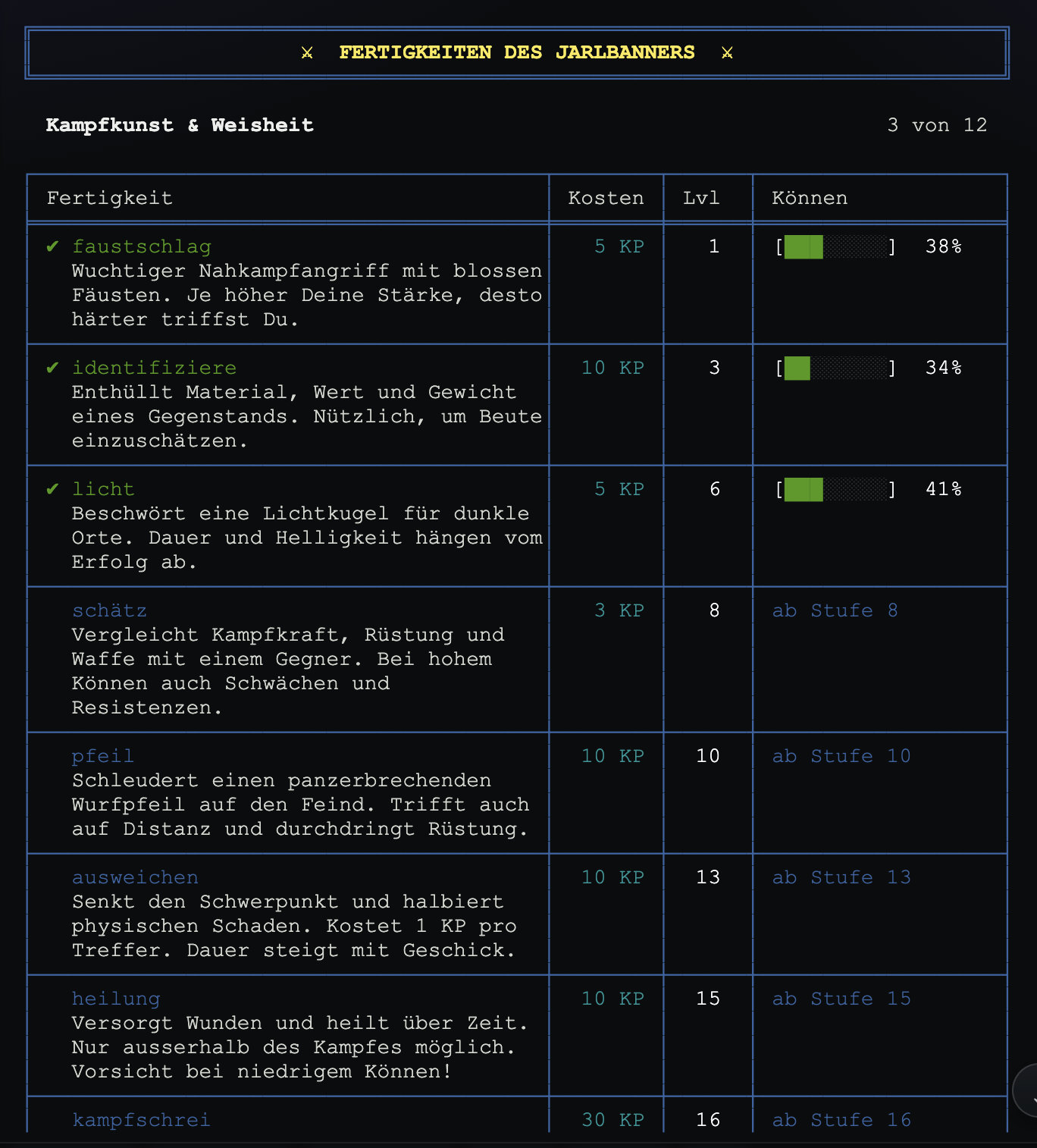1037x1148 pixels.
Task: Click the green checkmark beside faustschlag
Action: coord(52,246)
